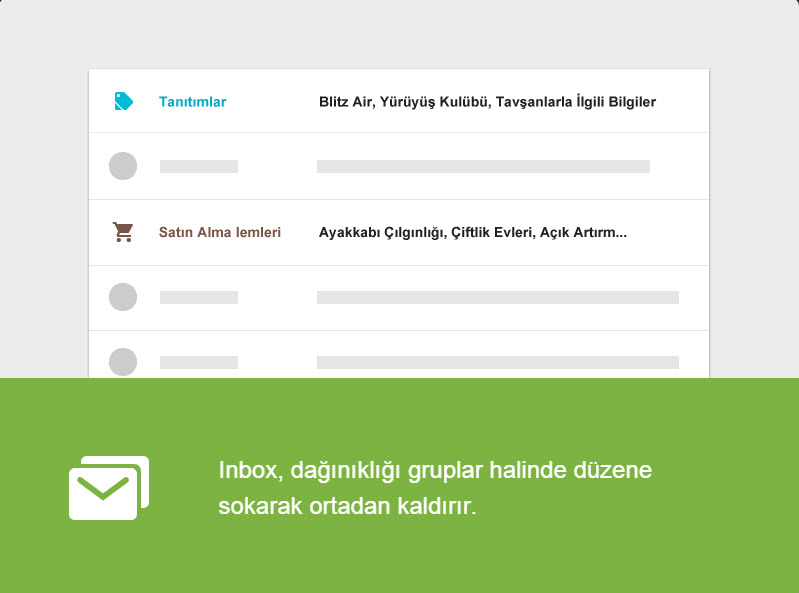This screenshot has height=593, width=799.
Task: Click the avatar circle partly hidden by green banner
Action: click(123, 362)
